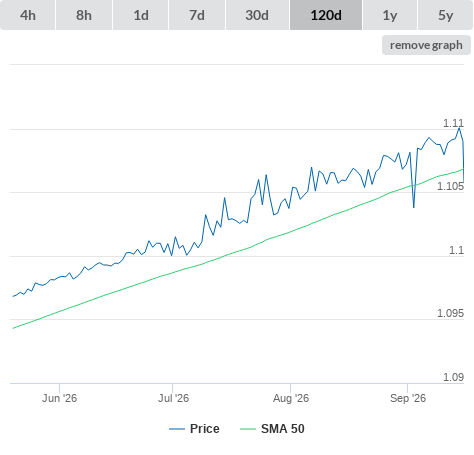Click the green SMA 50 legend line

[248, 429]
